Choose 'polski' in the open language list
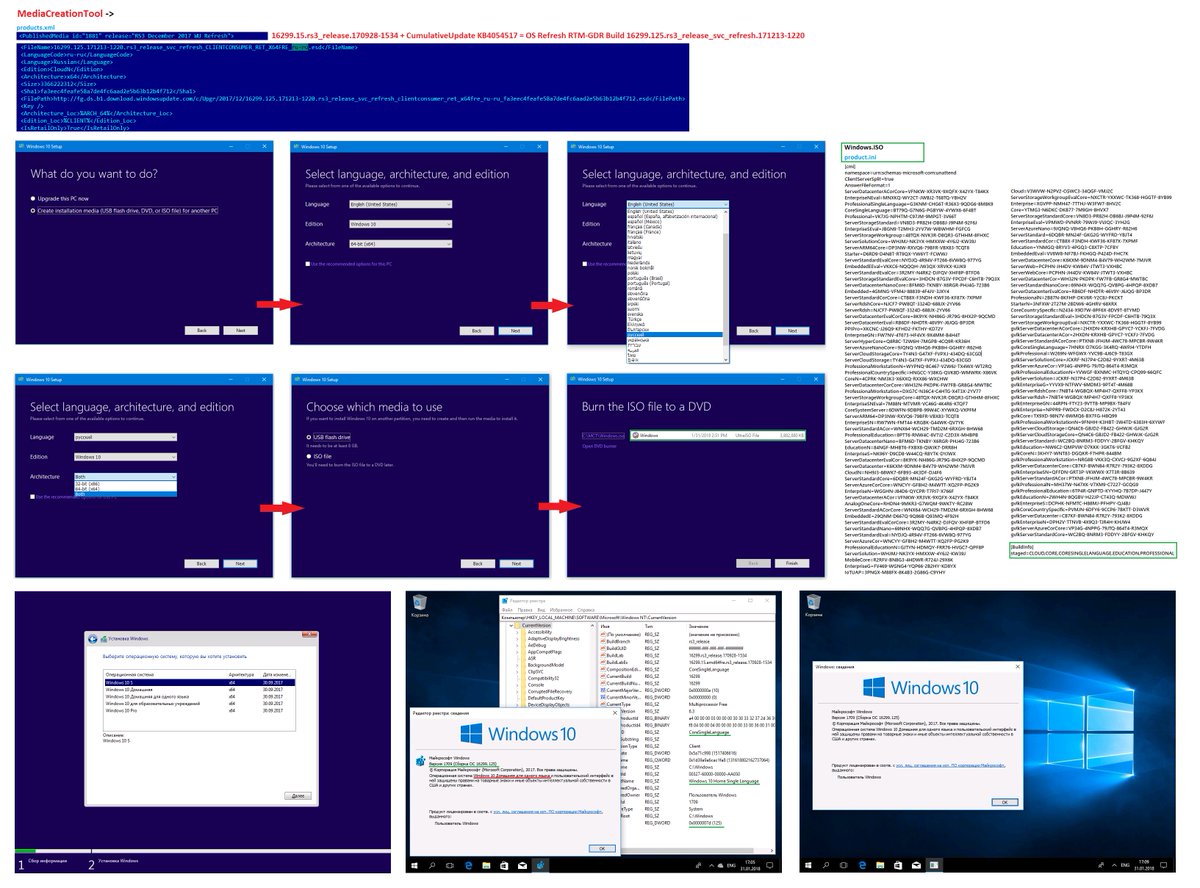Image resolution: width=1200 pixels, height=888 pixels. click(674, 273)
